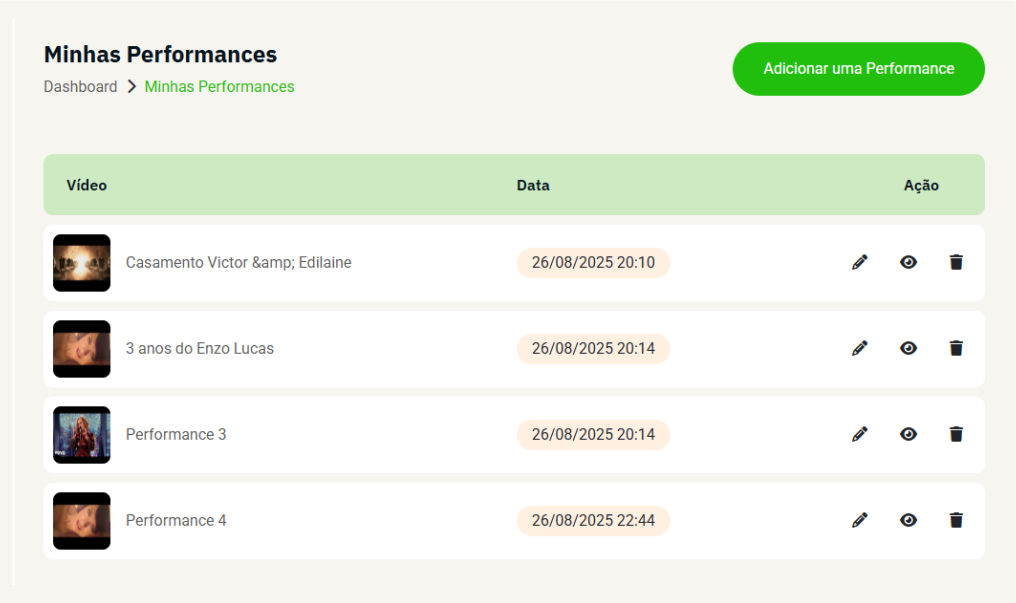
Task: Click the Ação column header
Action: 921,185
